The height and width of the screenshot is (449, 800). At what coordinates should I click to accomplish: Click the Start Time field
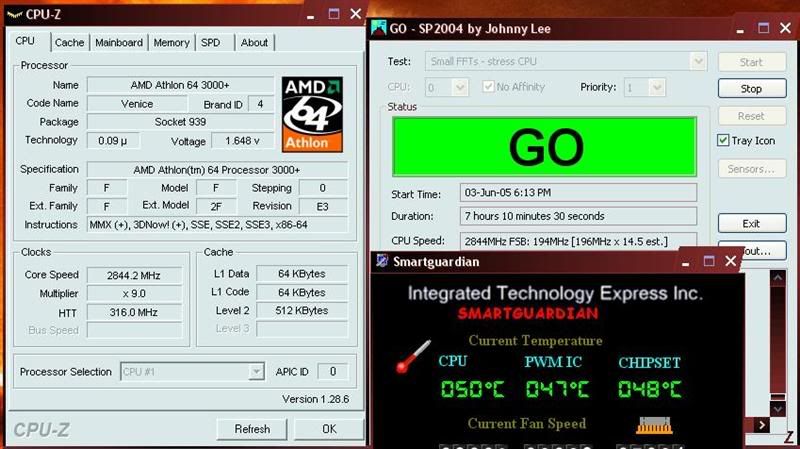click(579, 193)
